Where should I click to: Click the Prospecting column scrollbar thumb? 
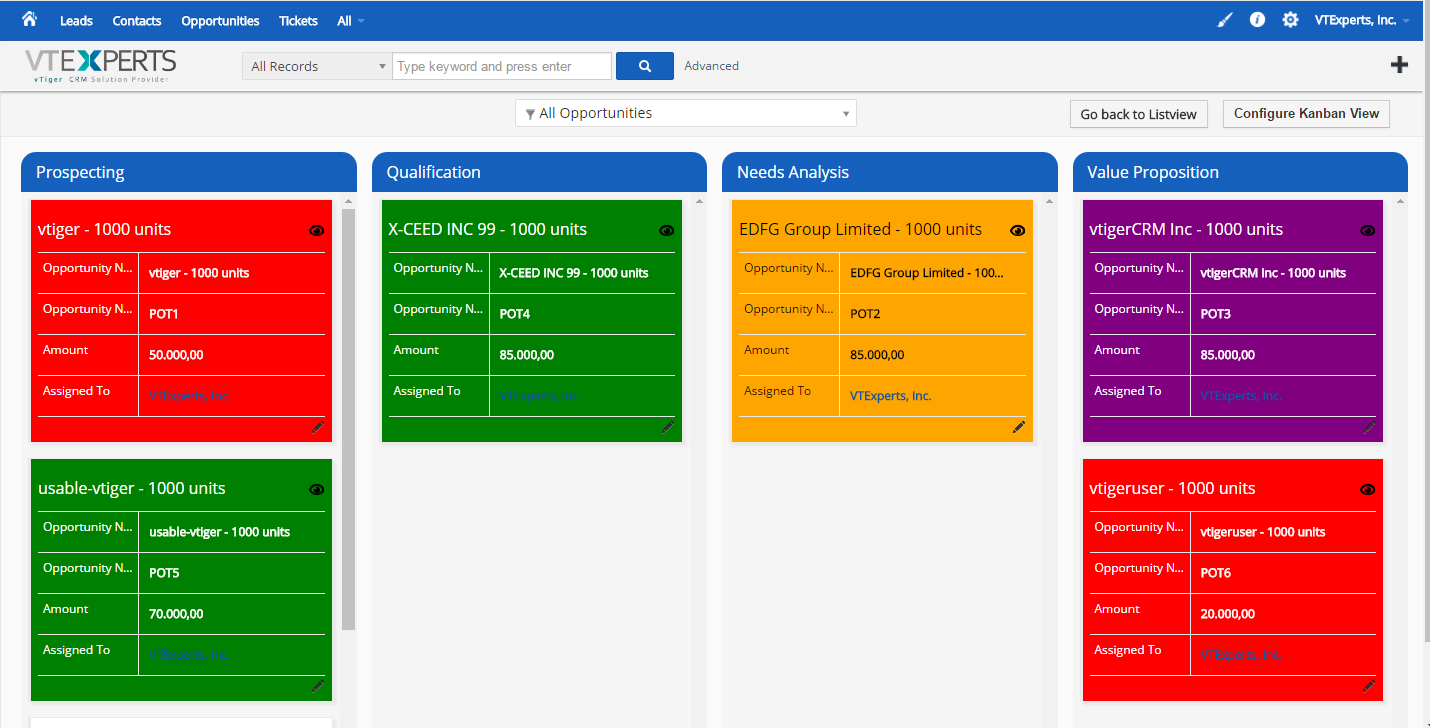click(348, 419)
